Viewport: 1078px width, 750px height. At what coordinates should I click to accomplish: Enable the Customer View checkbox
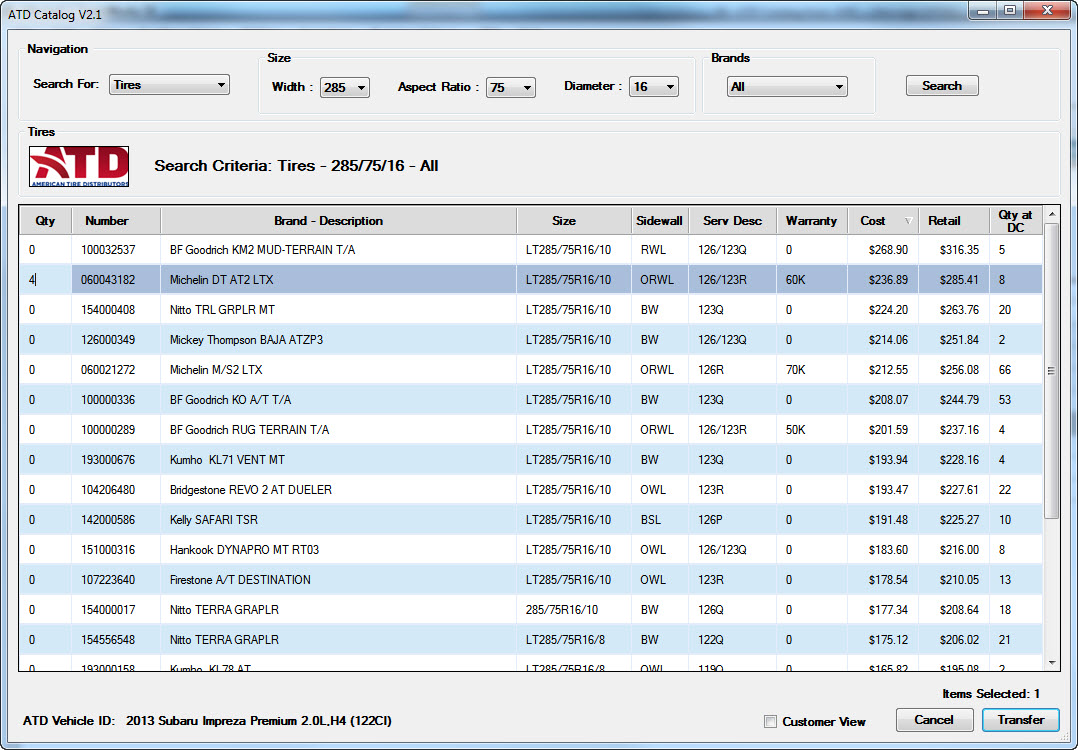tap(771, 721)
